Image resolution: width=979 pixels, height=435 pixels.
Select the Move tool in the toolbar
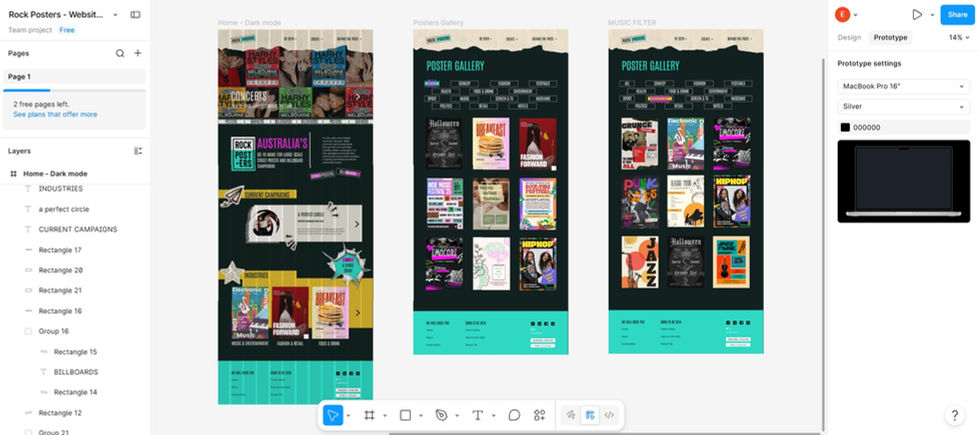[333, 415]
